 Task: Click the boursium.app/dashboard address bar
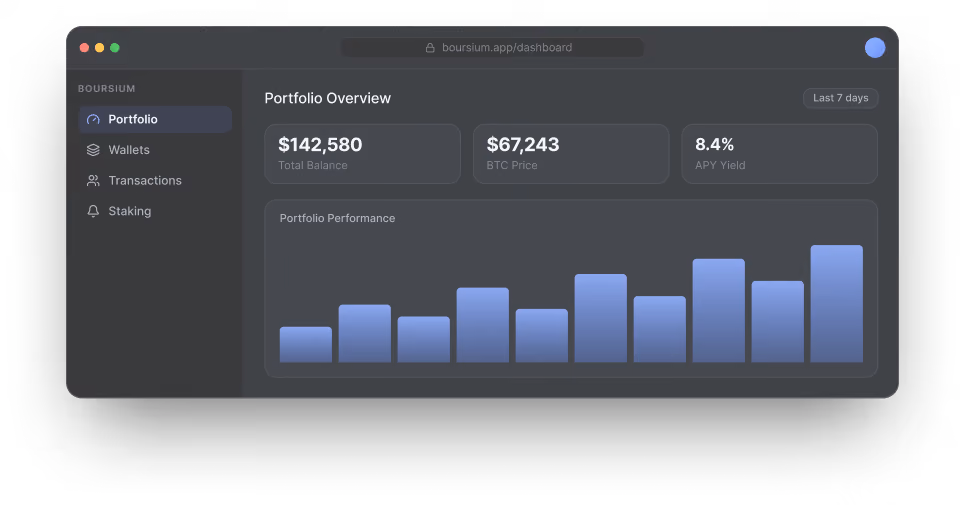(492, 47)
